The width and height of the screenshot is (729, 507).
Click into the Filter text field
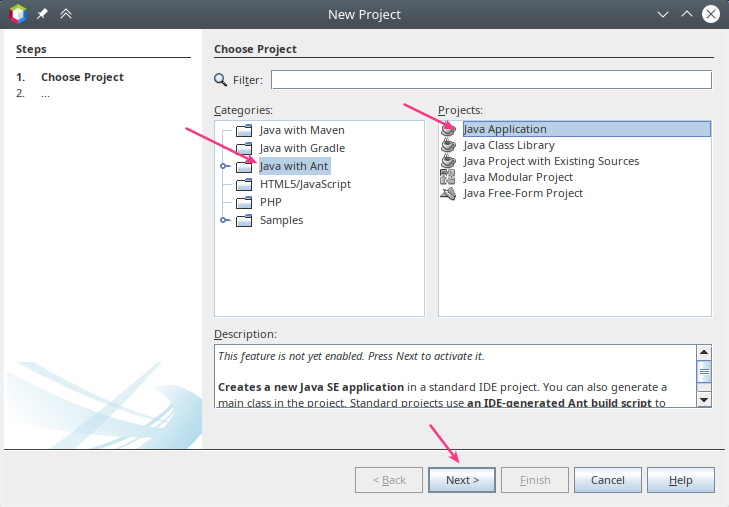pos(490,80)
